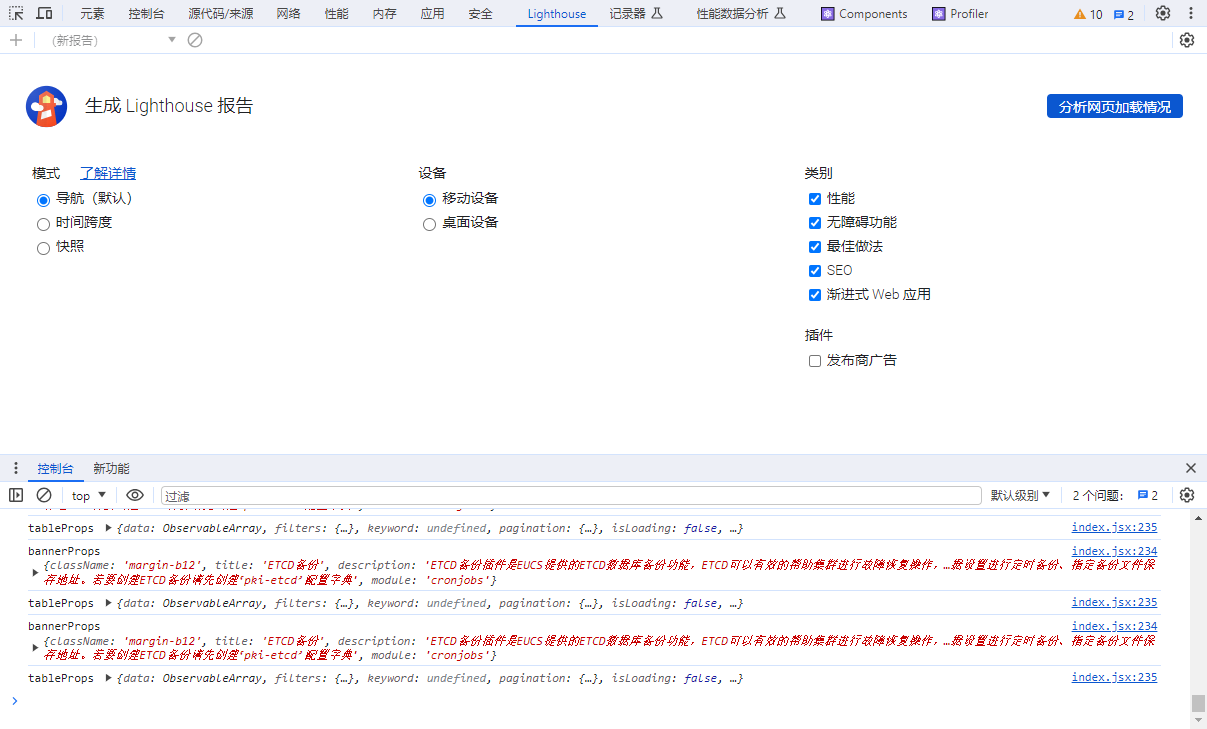This screenshot has width=1207, height=729.
Task: Focus the console 过滤 filter field
Action: click(571, 495)
